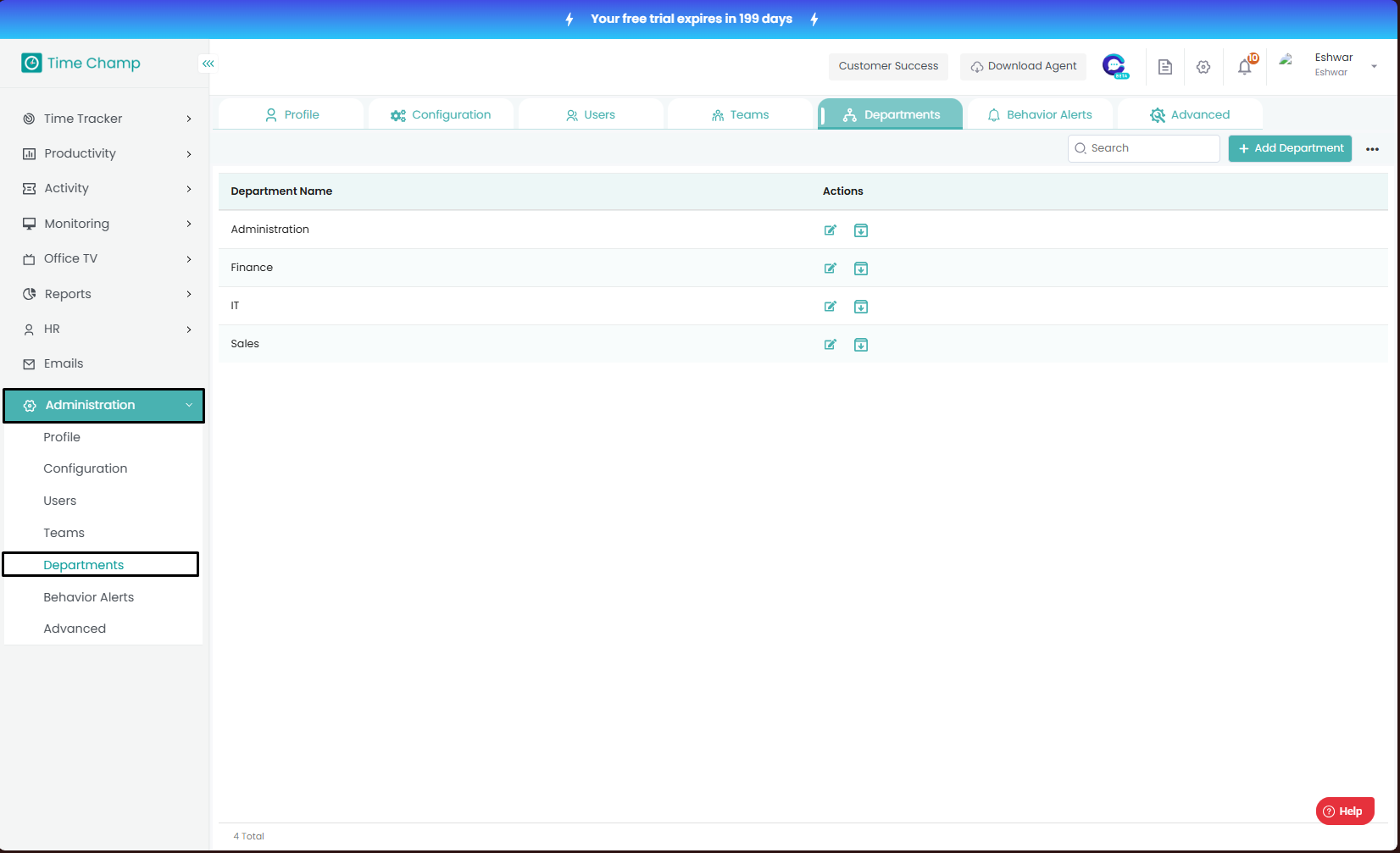The image size is (1400, 853).
Task: Expand the Reports sidebar section
Action: 107,294
